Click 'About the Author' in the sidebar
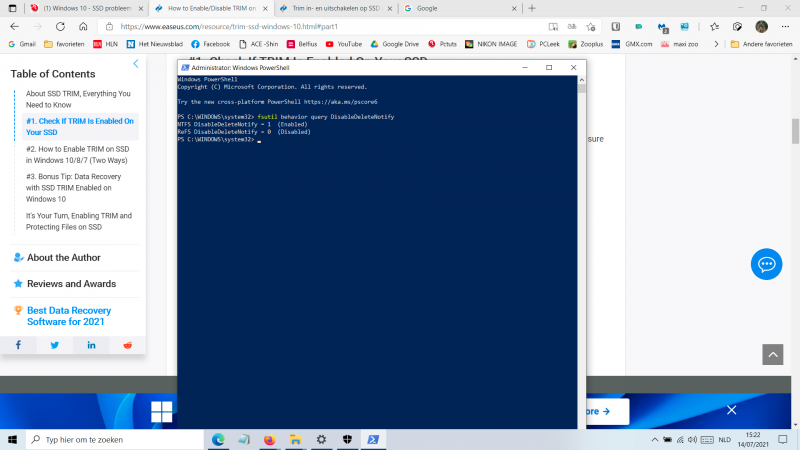The height and width of the screenshot is (450, 800). click(x=64, y=257)
